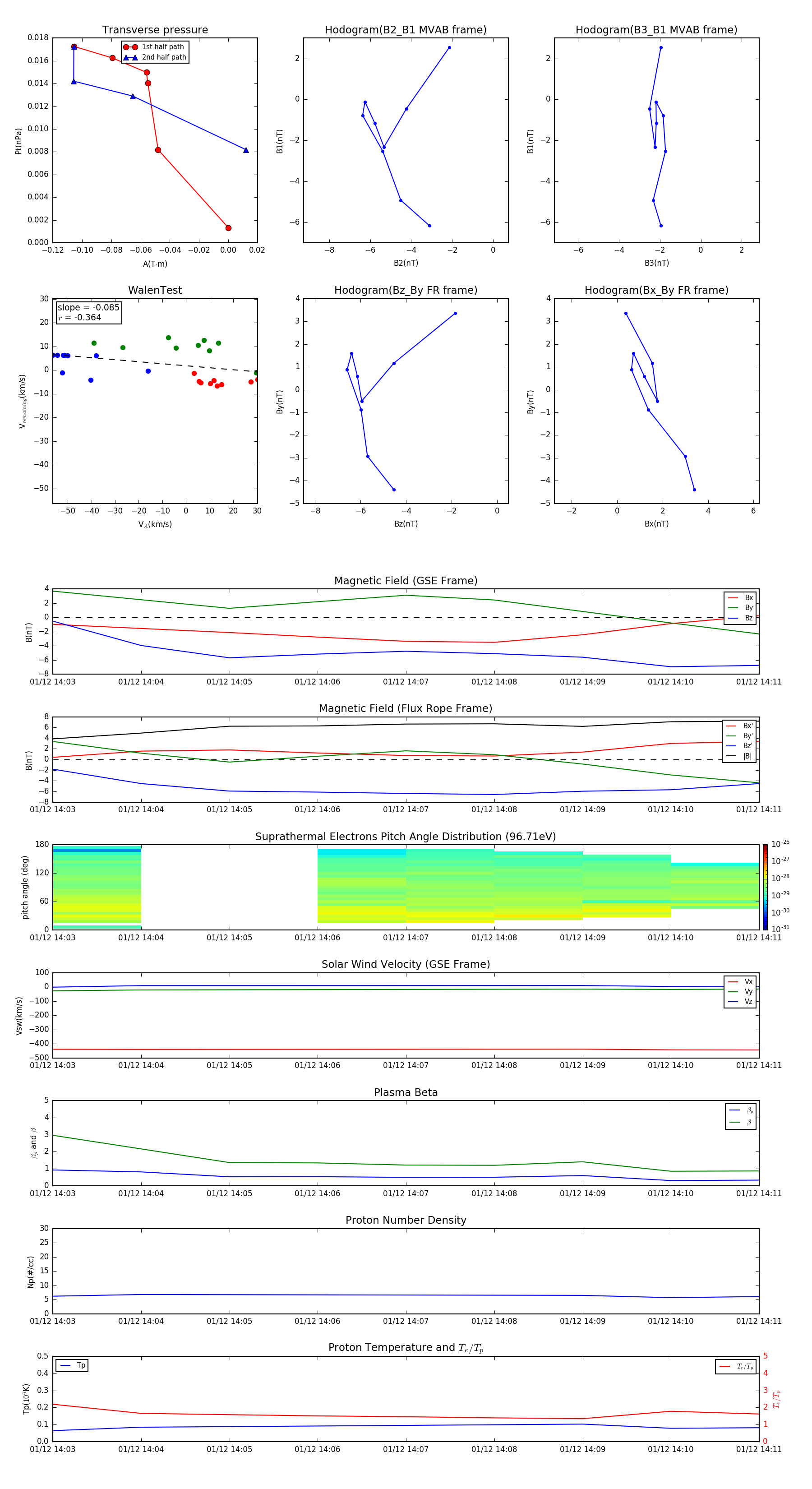This screenshot has width=812, height=1489.
Task: Click the Vy legend entry in velocity panel
Action: click(x=741, y=992)
